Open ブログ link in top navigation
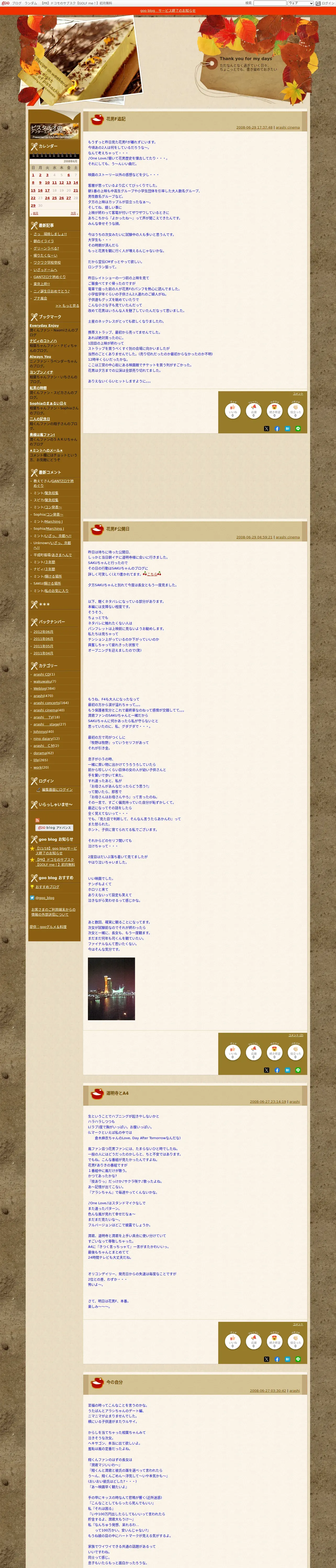The image size is (336, 1568). [16, 3]
